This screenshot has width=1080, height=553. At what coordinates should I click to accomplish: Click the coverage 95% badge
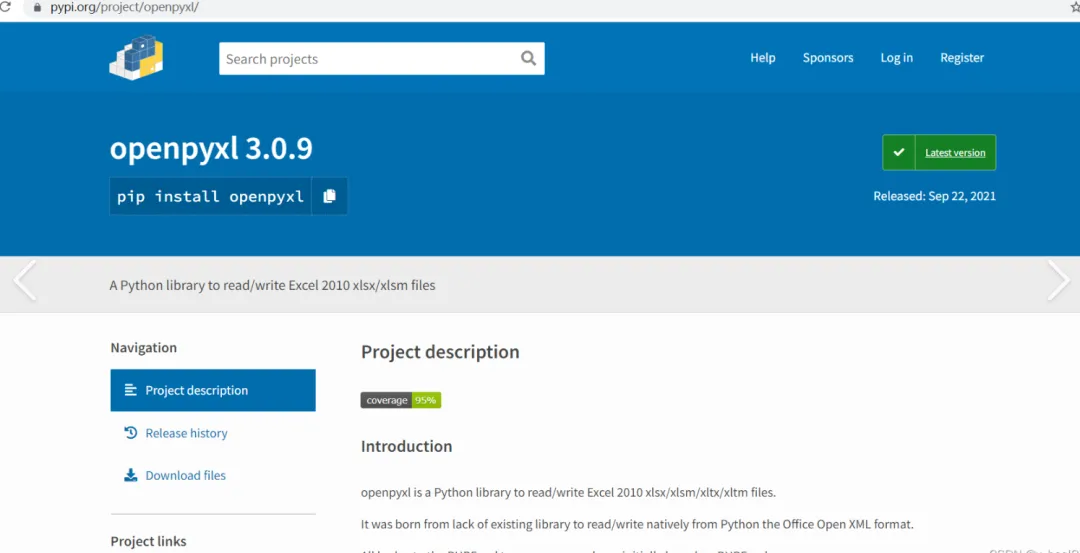coord(401,400)
